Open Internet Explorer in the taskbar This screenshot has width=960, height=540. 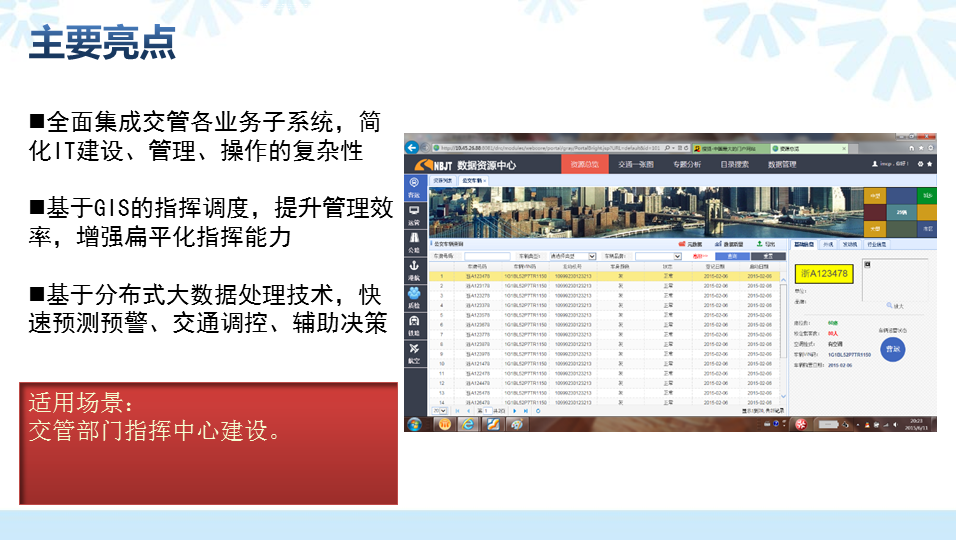click(x=468, y=424)
